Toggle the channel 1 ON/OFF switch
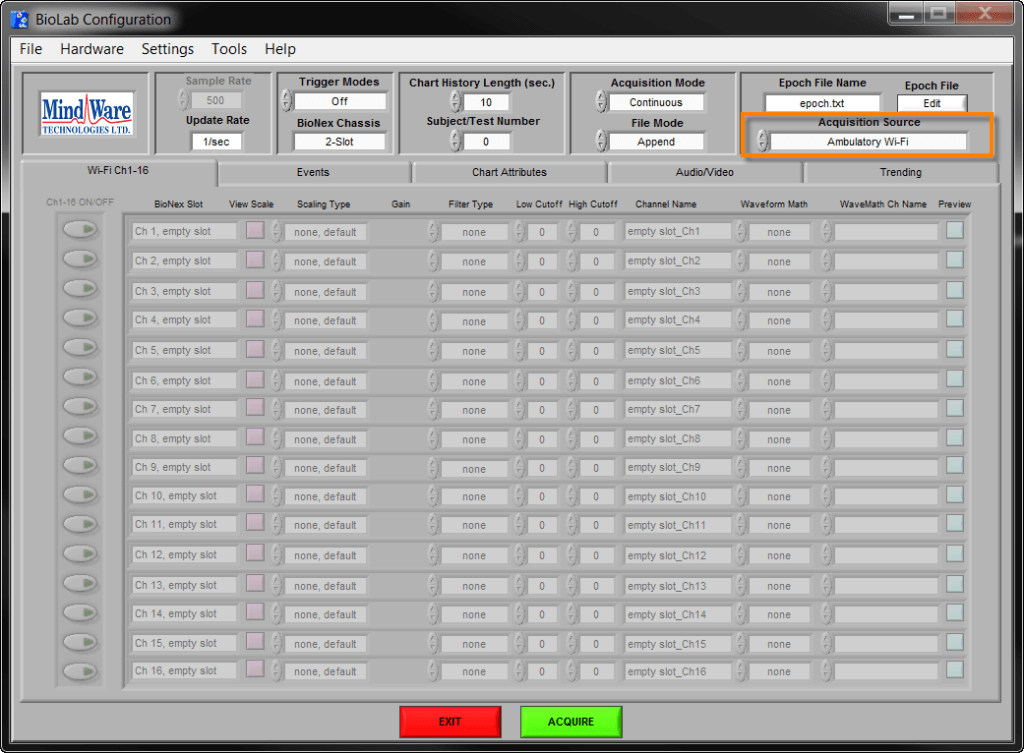This screenshot has width=1024, height=753. (x=80, y=229)
